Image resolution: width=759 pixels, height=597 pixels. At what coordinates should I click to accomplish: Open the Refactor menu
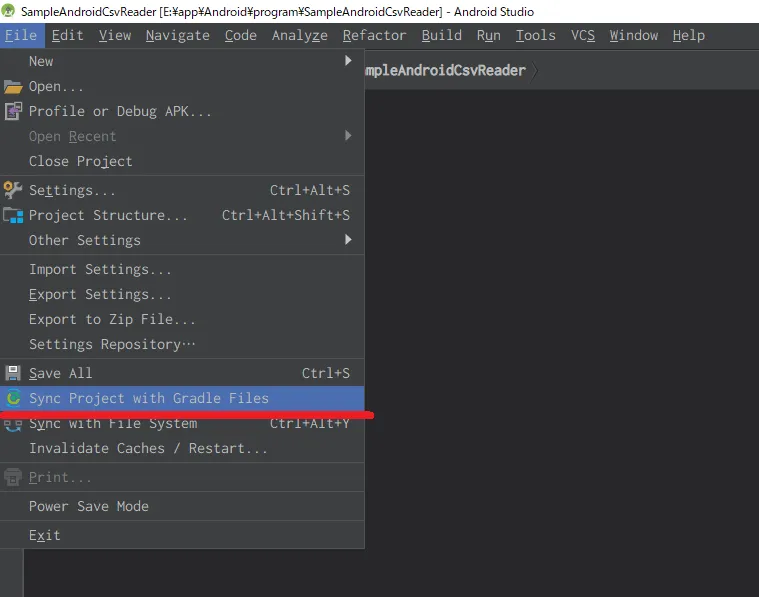click(x=374, y=35)
